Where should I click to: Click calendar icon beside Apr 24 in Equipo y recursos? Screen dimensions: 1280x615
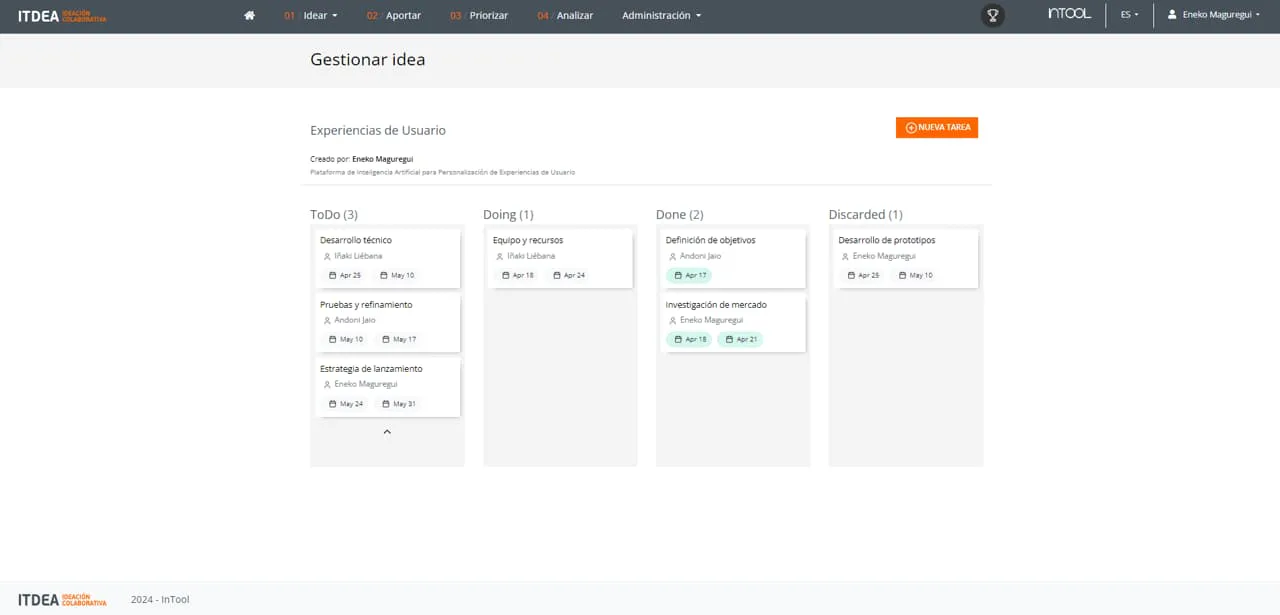click(557, 275)
